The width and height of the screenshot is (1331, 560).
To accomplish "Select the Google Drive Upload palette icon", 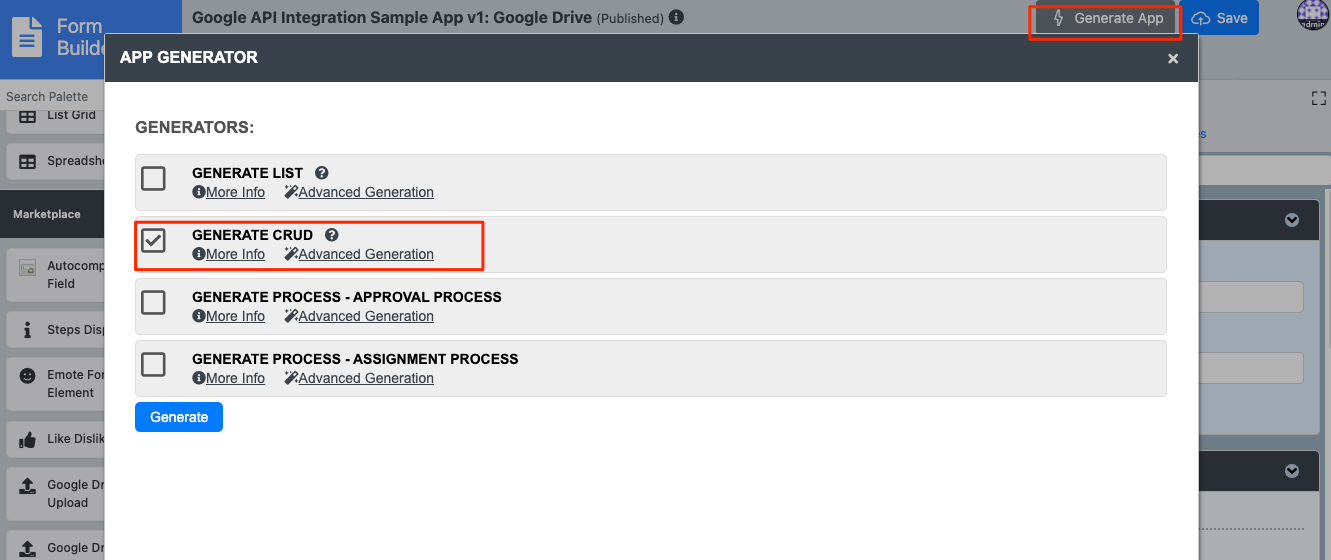I will pos(28,486).
